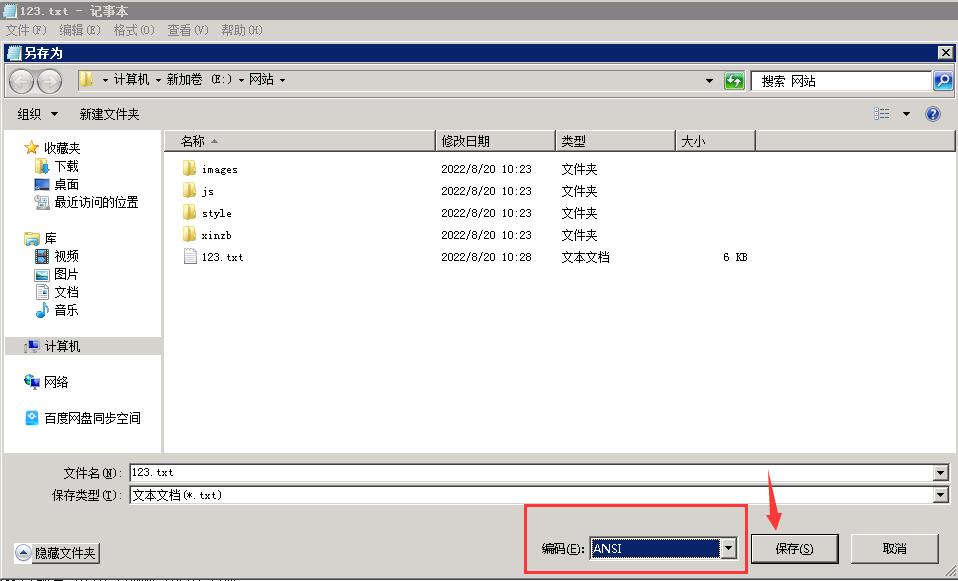The width and height of the screenshot is (958, 581).
Task: Click the 新建文件夹 button
Action: click(x=109, y=114)
